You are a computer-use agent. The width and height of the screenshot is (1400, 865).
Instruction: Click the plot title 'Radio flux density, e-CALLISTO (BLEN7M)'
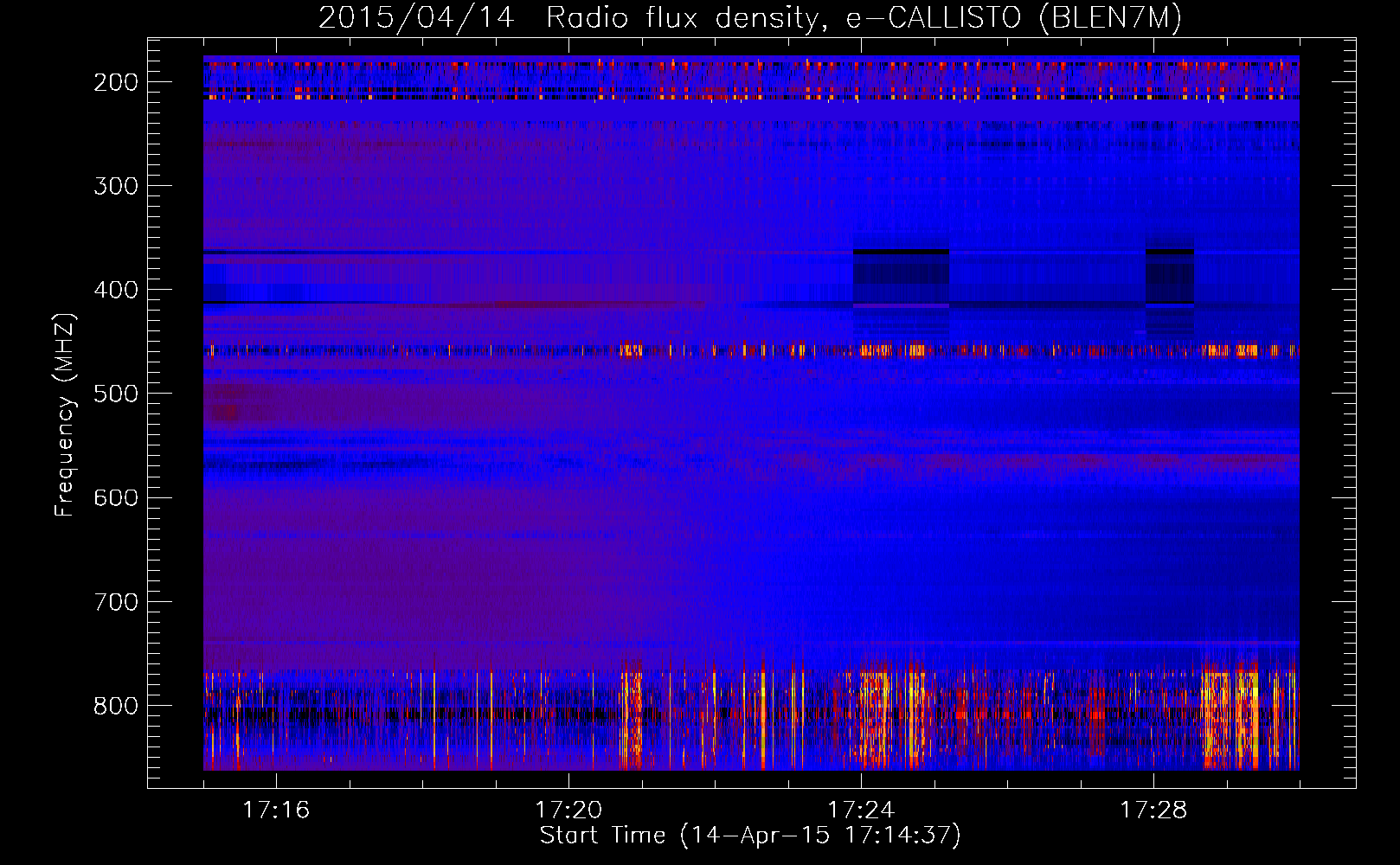coord(864,18)
